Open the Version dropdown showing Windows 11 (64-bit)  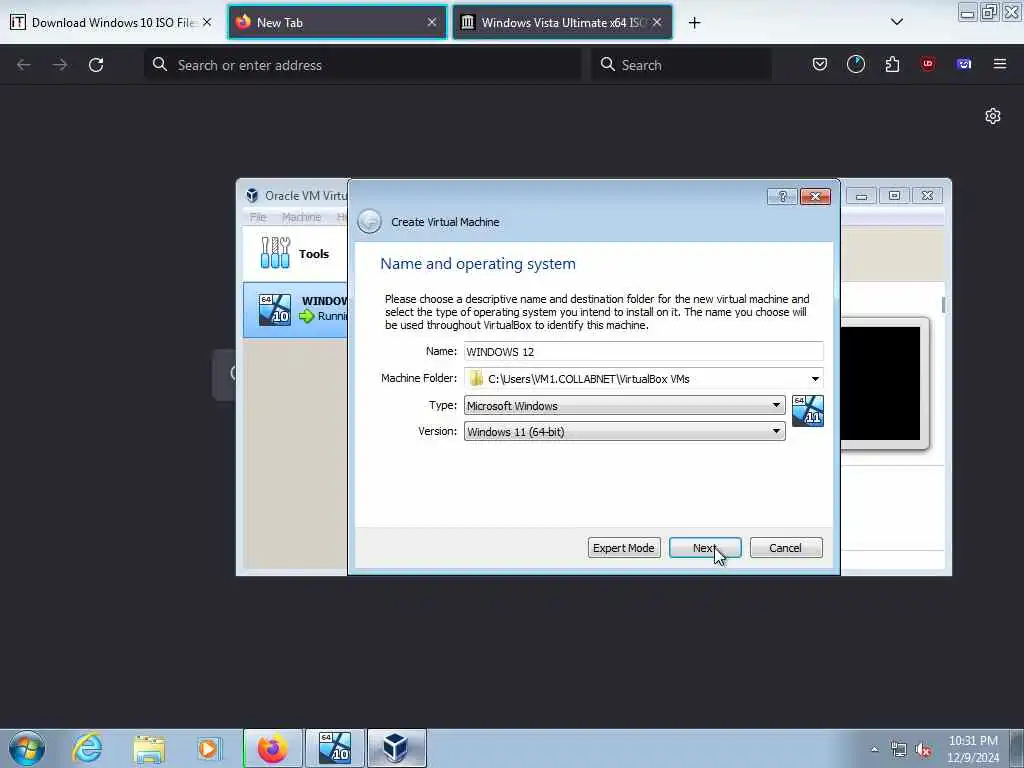624,432
